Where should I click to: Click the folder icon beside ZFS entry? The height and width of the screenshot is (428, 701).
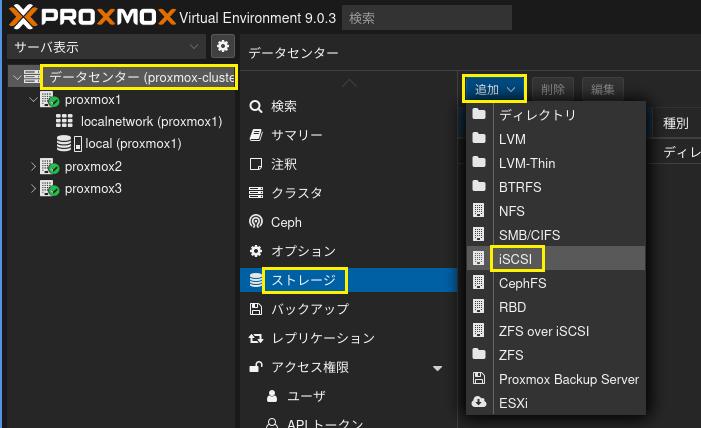pos(479,354)
